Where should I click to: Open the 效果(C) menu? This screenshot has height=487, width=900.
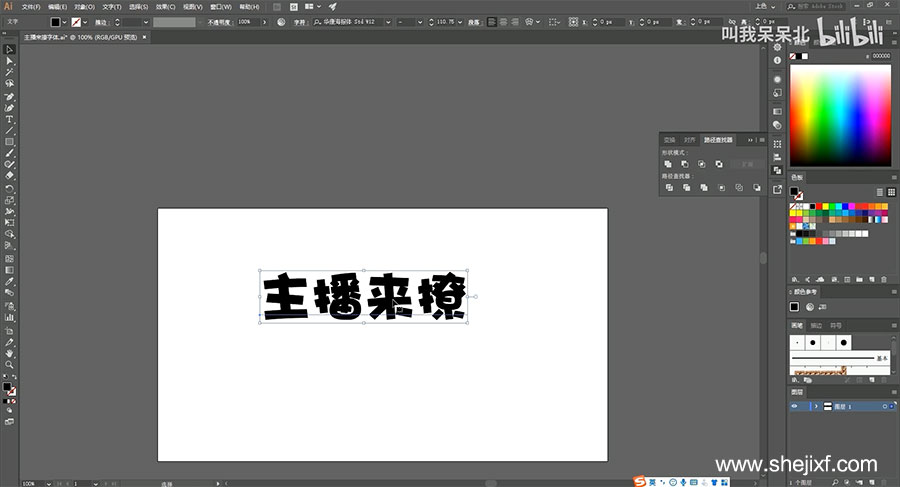pyautogui.click(x=165, y=6)
